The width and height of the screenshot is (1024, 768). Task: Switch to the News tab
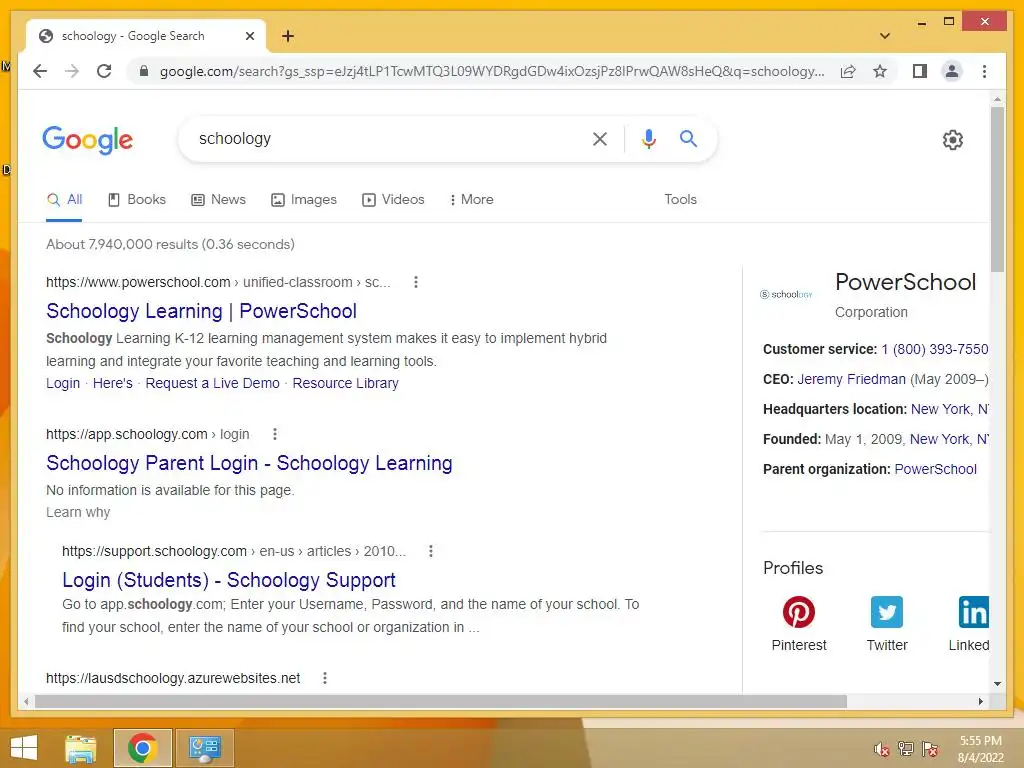218,200
